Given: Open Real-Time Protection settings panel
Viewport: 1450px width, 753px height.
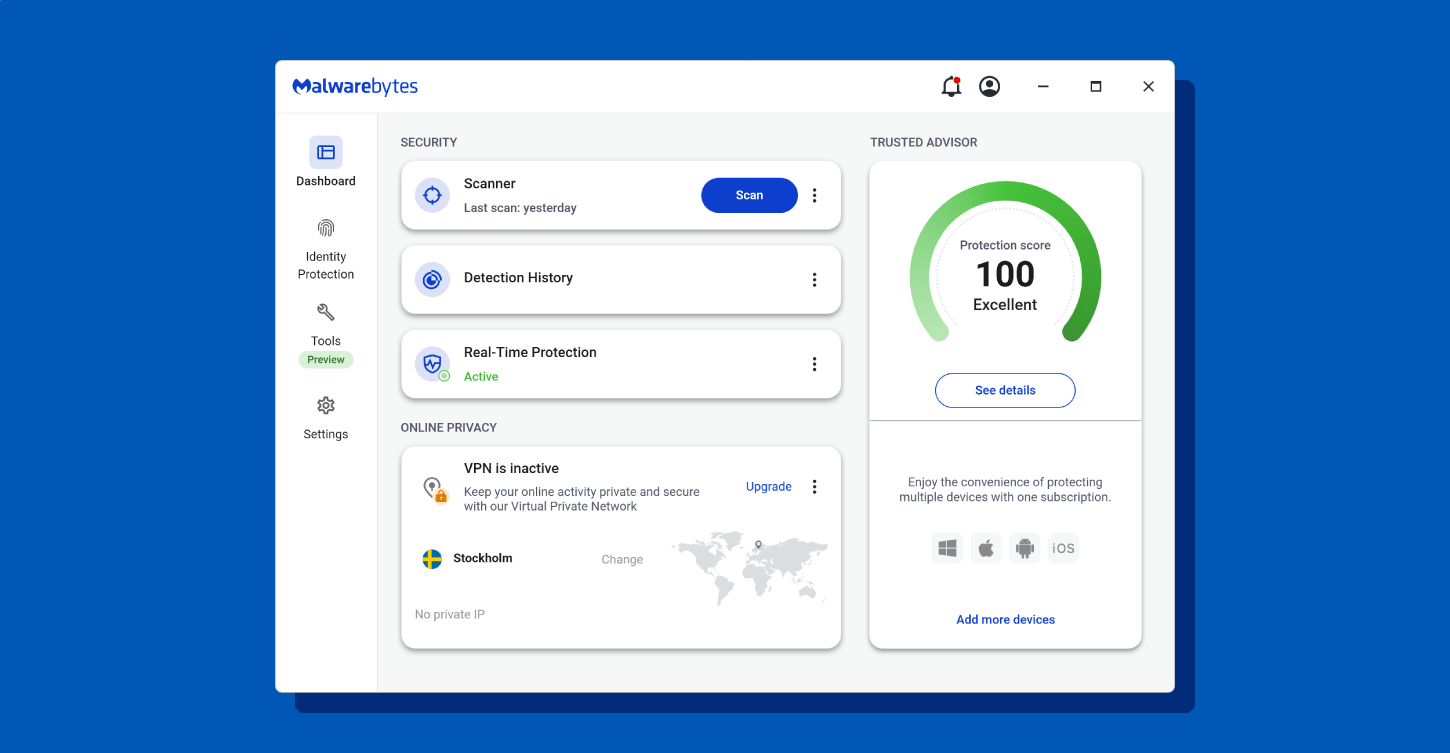Looking at the screenshot, I should 530,352.
